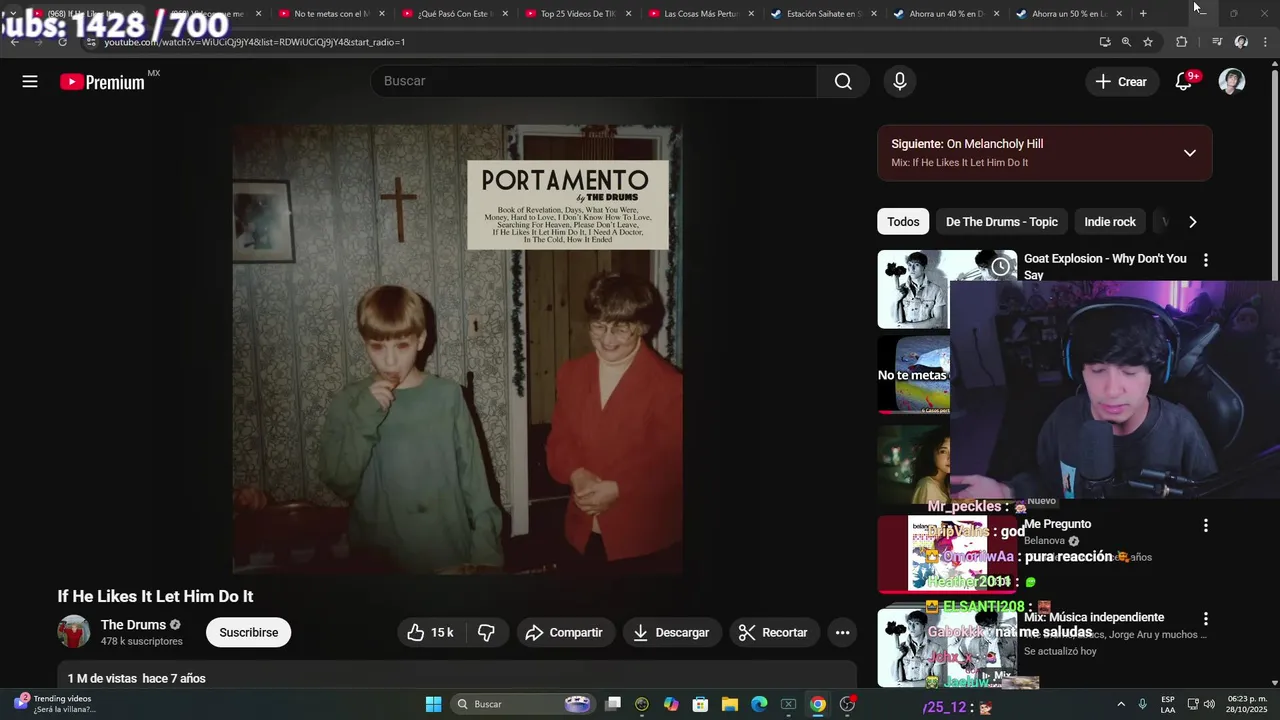Viewport: 1280px width, 720px height.
Task: Expand the Siguiente playlist panel
Action: pos(1190,153)
